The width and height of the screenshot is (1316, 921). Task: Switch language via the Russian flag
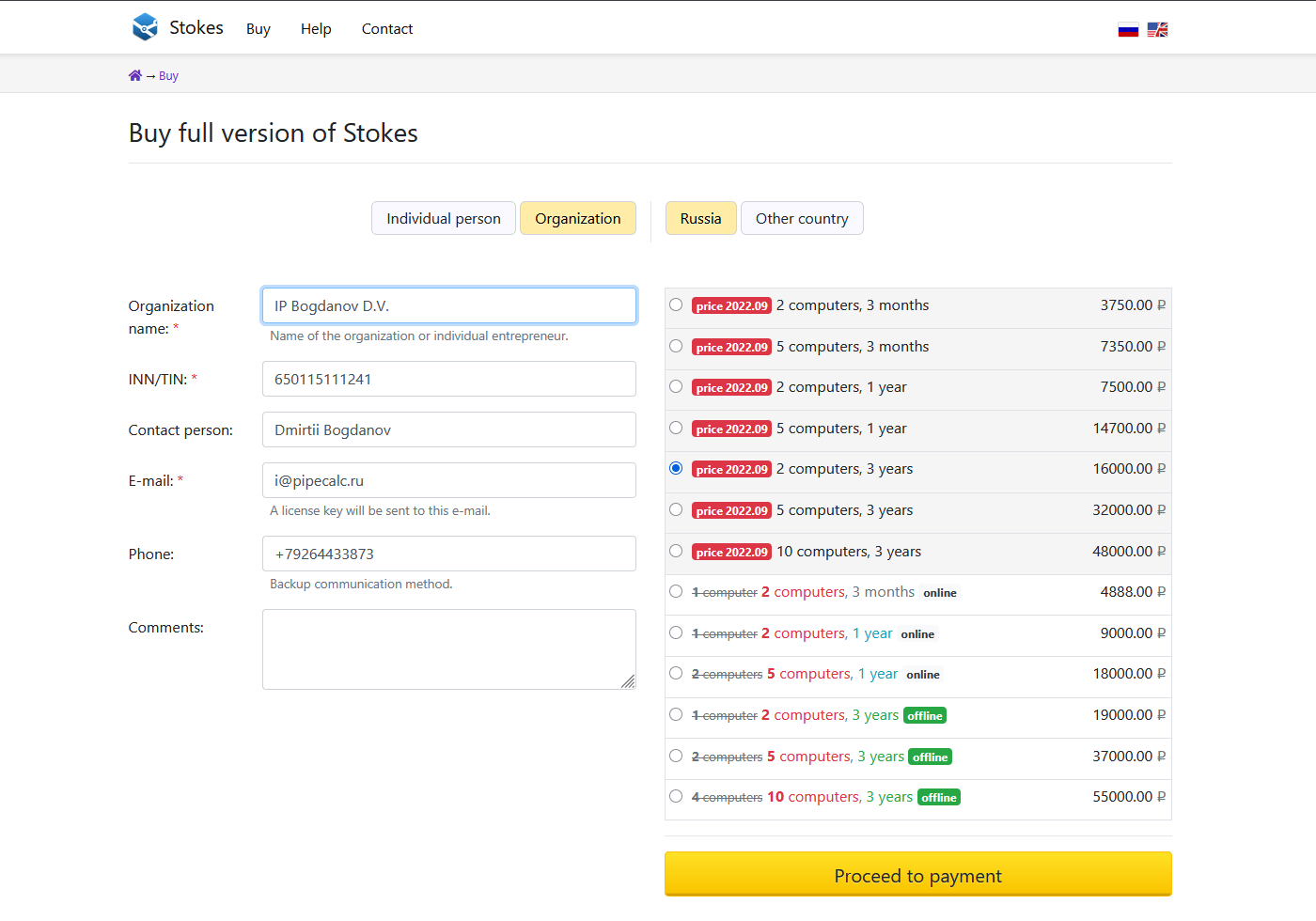tap(1128, 30)
